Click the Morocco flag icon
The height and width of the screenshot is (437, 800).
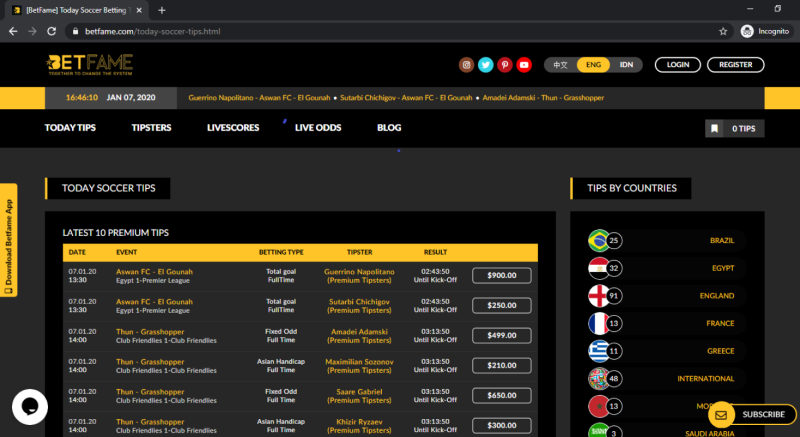599,406
